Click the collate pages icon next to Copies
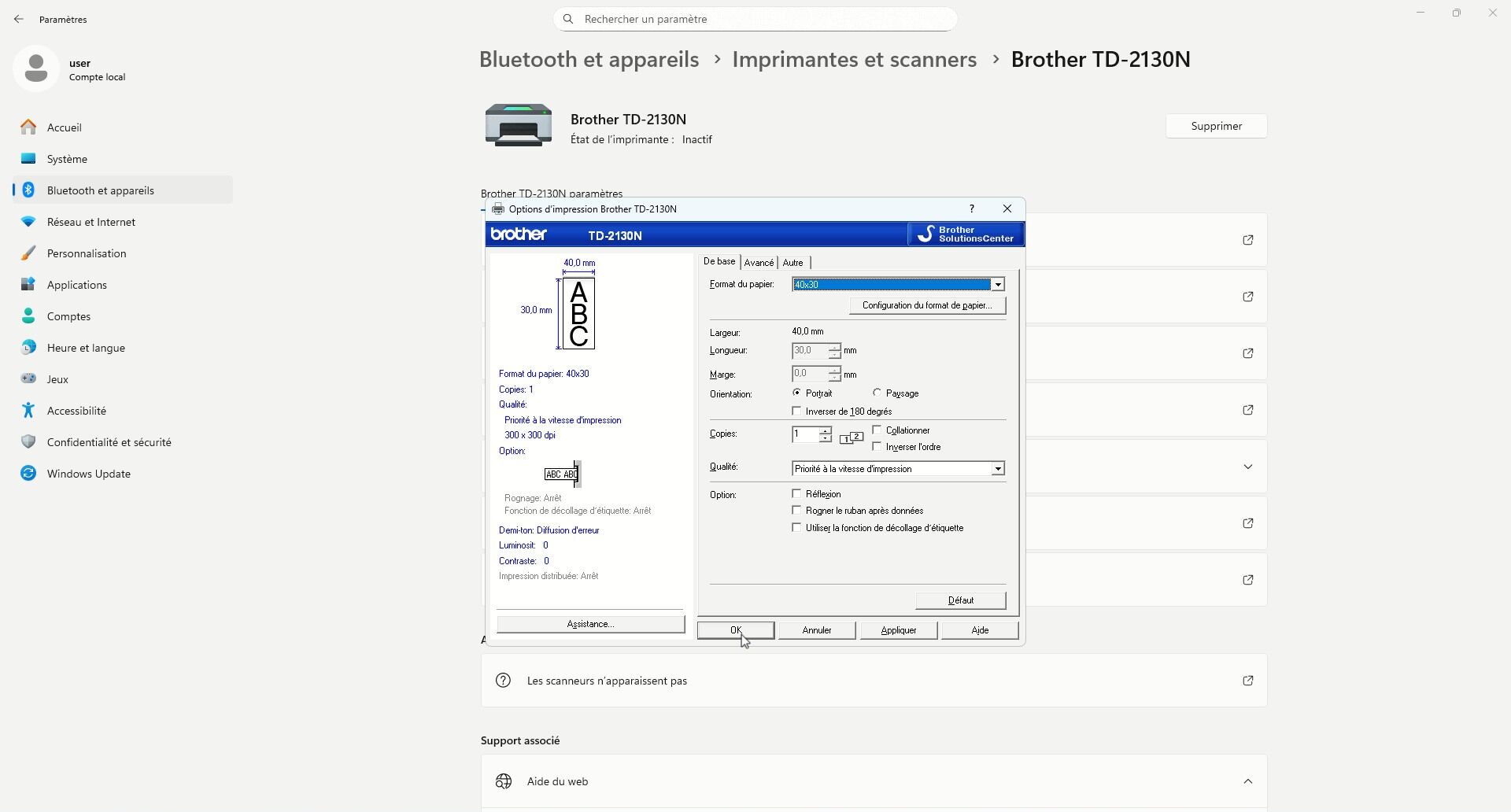The height and width of the screenshot is (812, 1511). (x=852, y=437)
